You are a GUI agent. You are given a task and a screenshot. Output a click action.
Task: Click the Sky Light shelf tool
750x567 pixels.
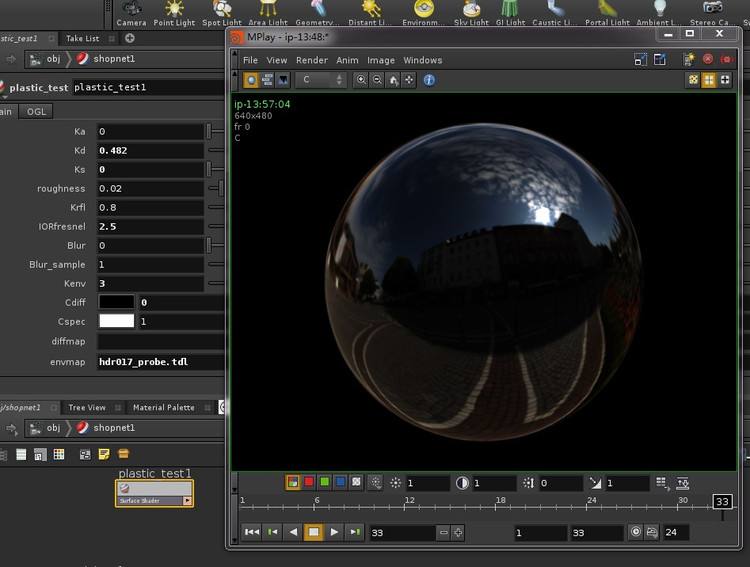(x=472, y=13)
